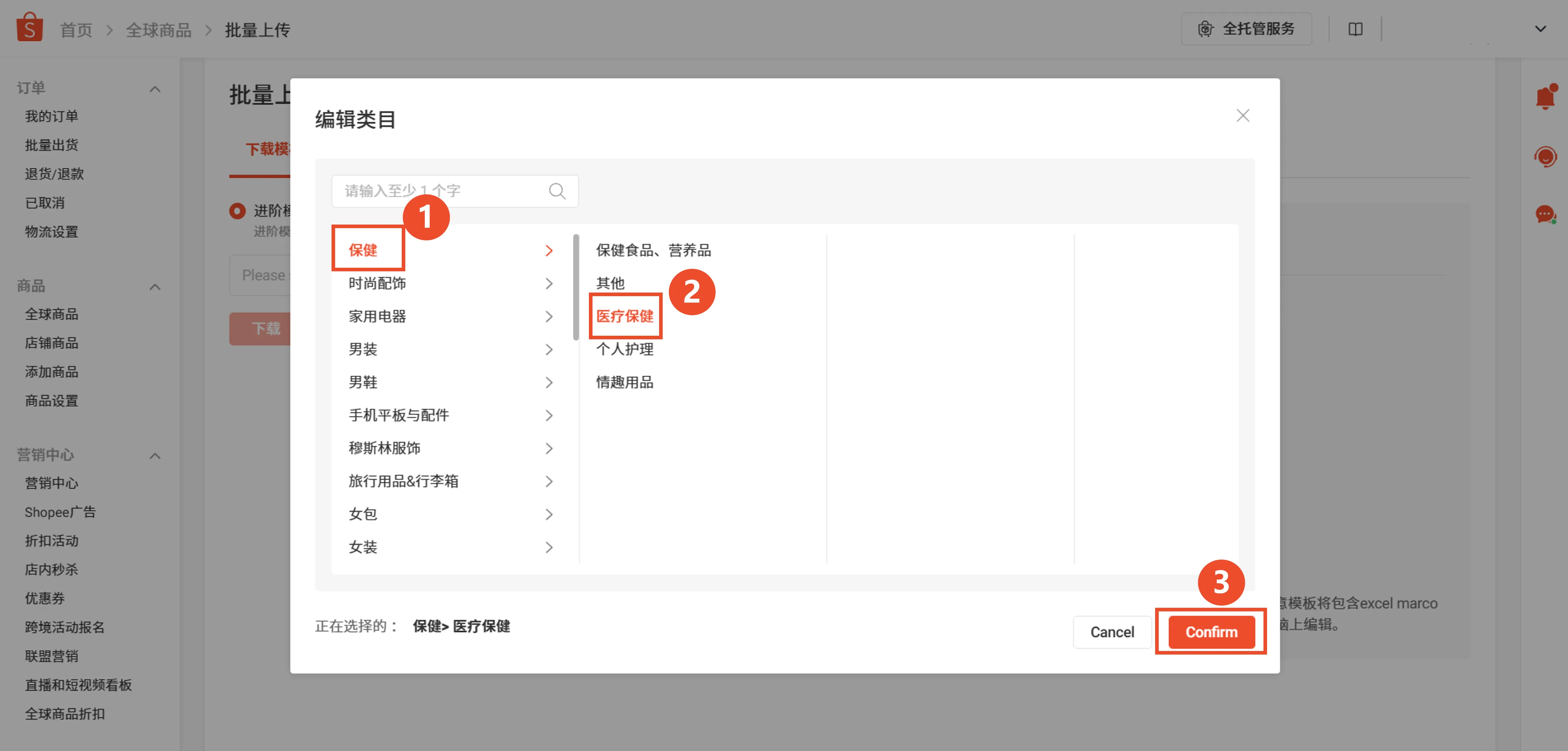This screenshot has height=751, width=1568.
Task: Collapse the 订单 sidebar section
Action: coord(155,88)
